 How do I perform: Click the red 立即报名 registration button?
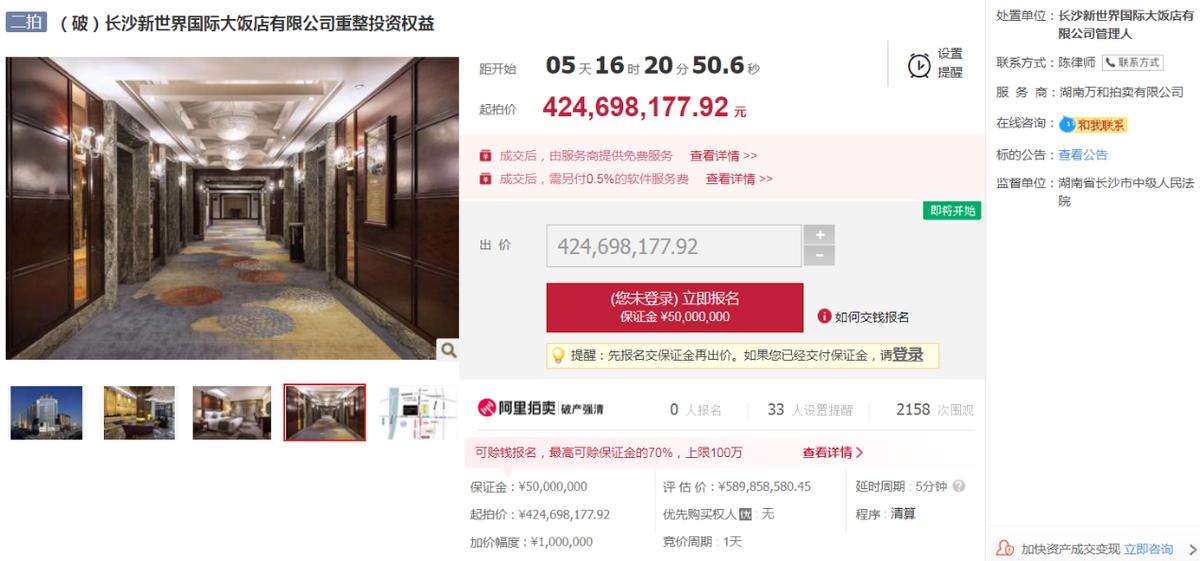pyautogui.click(x=674, y=307)
